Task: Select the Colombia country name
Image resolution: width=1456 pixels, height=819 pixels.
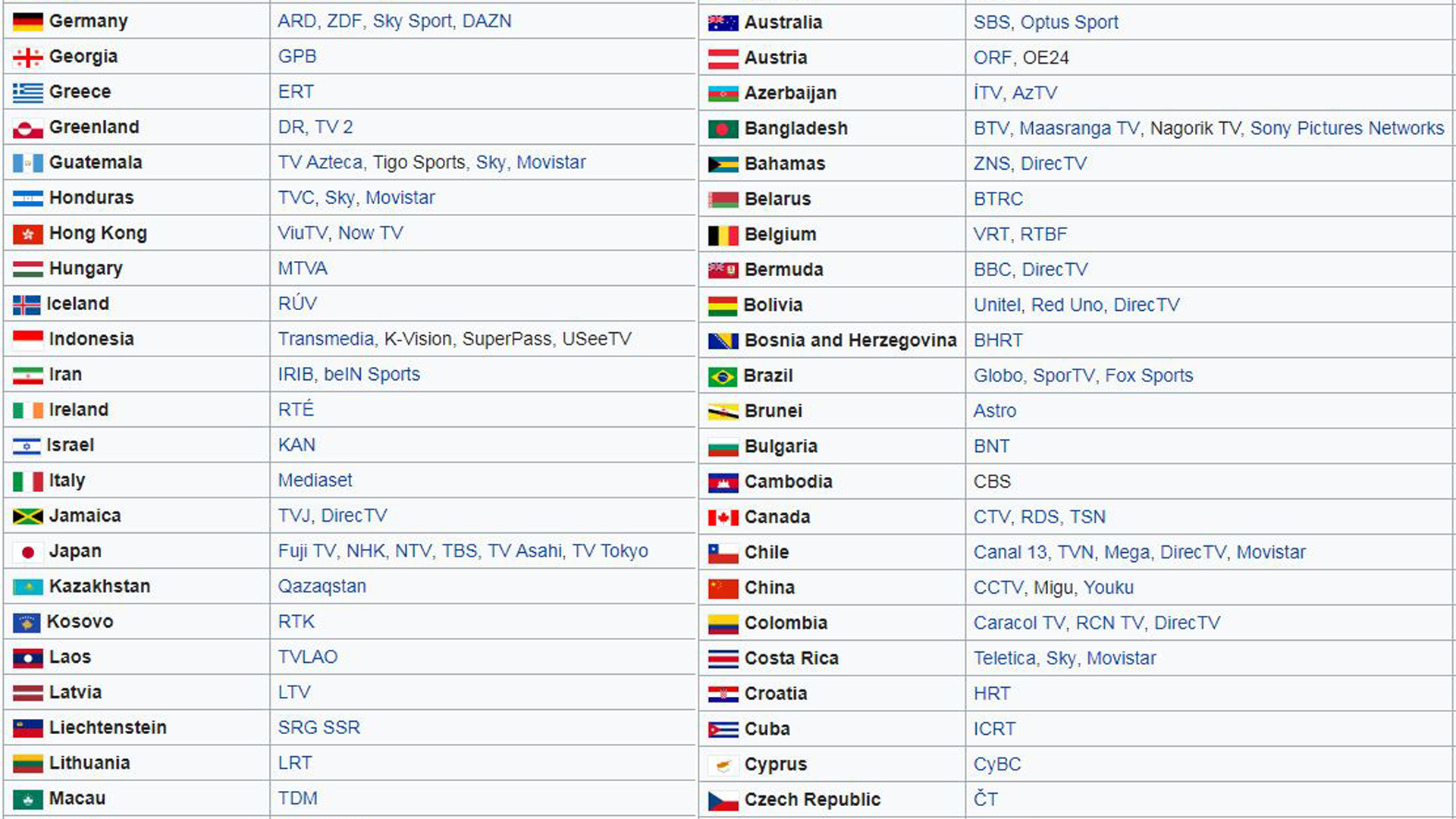Action: pos(786,623)
